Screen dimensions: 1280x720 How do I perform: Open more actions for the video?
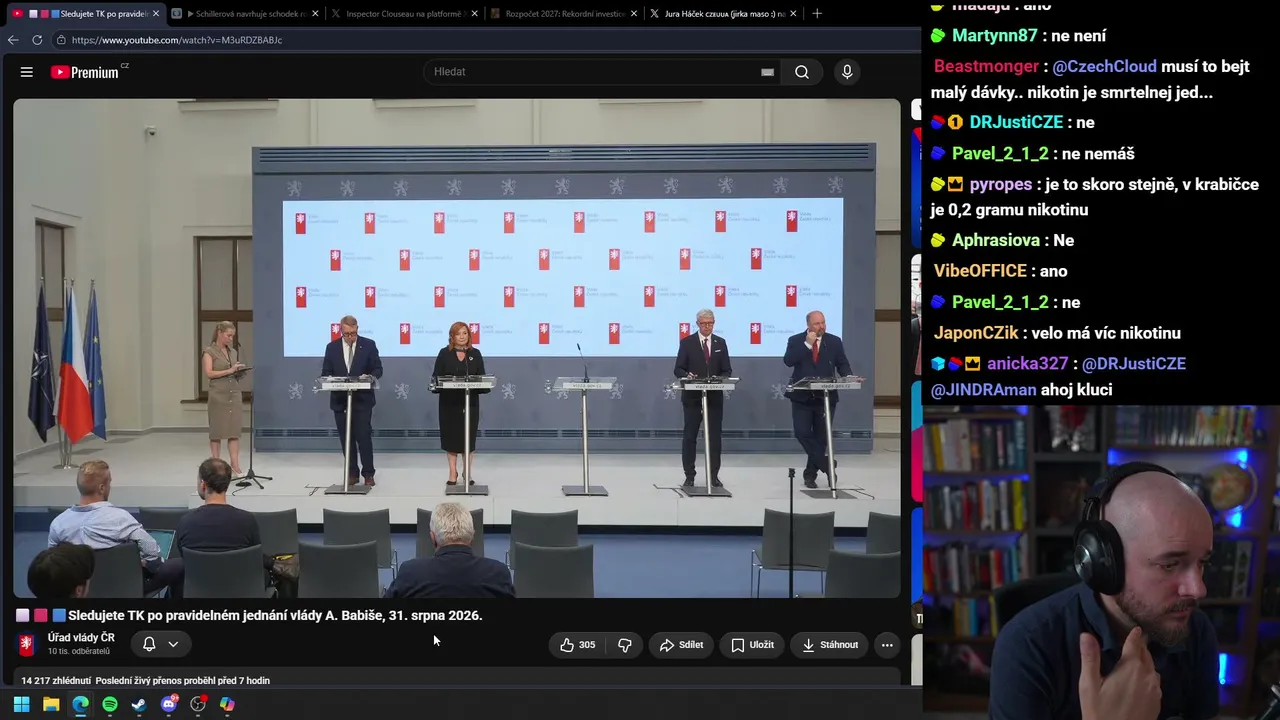pyautogui.click(x=887, y=645)
